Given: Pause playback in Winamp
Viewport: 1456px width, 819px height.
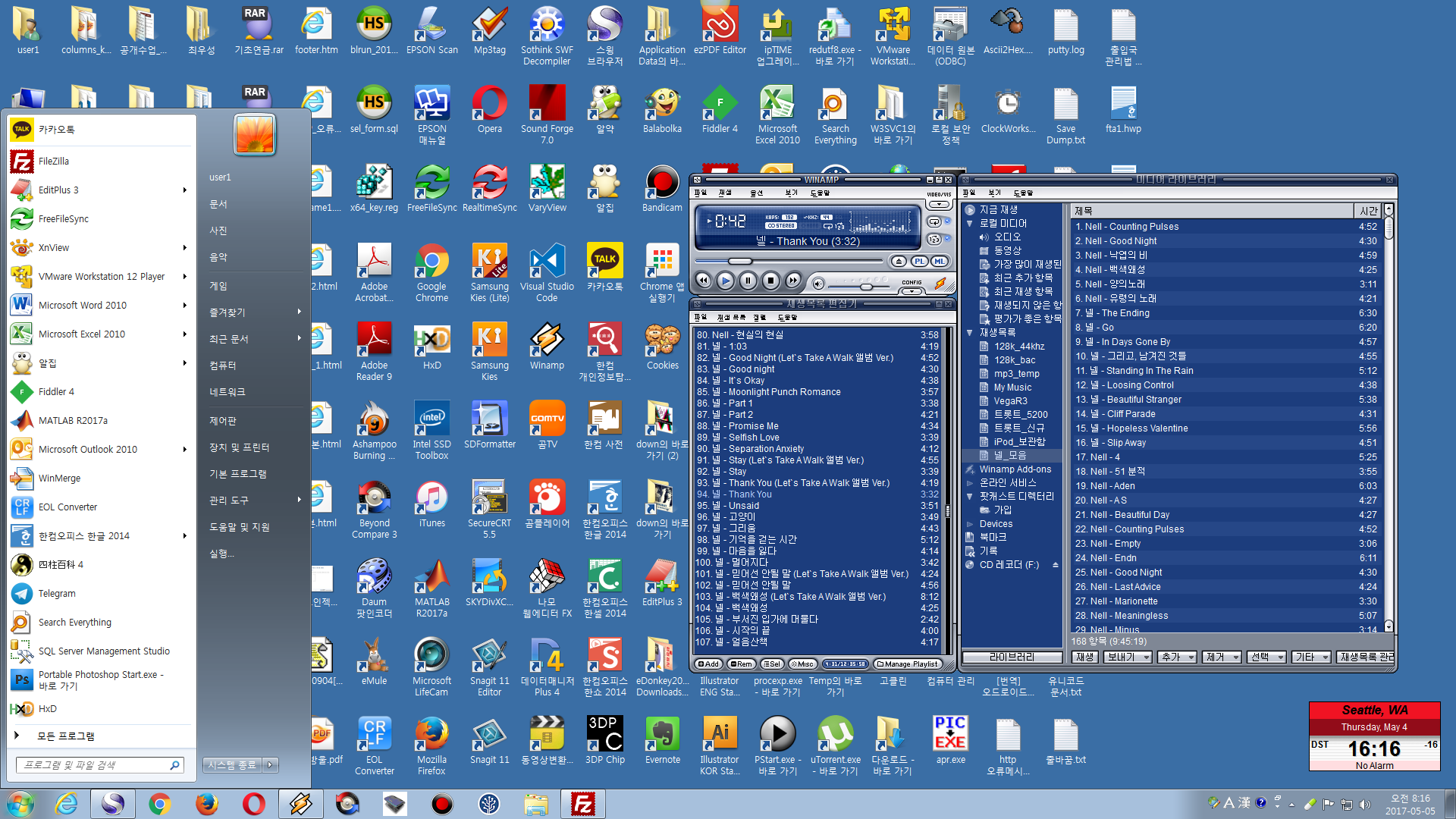Looking at the screenshot, I should [x=748, y=281].
